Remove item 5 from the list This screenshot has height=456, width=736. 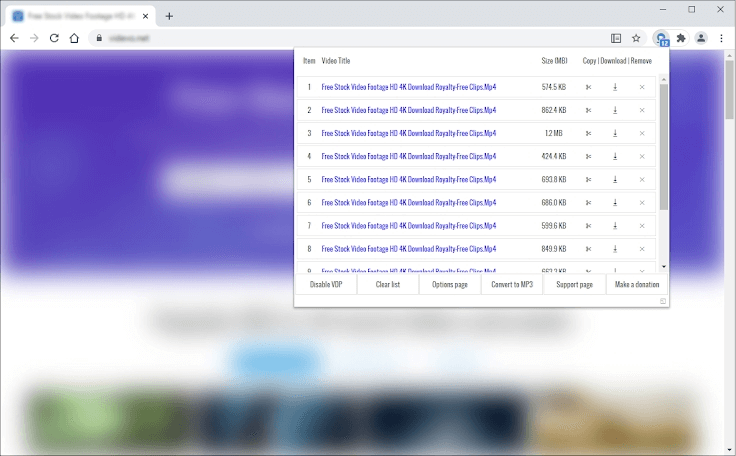642,179
